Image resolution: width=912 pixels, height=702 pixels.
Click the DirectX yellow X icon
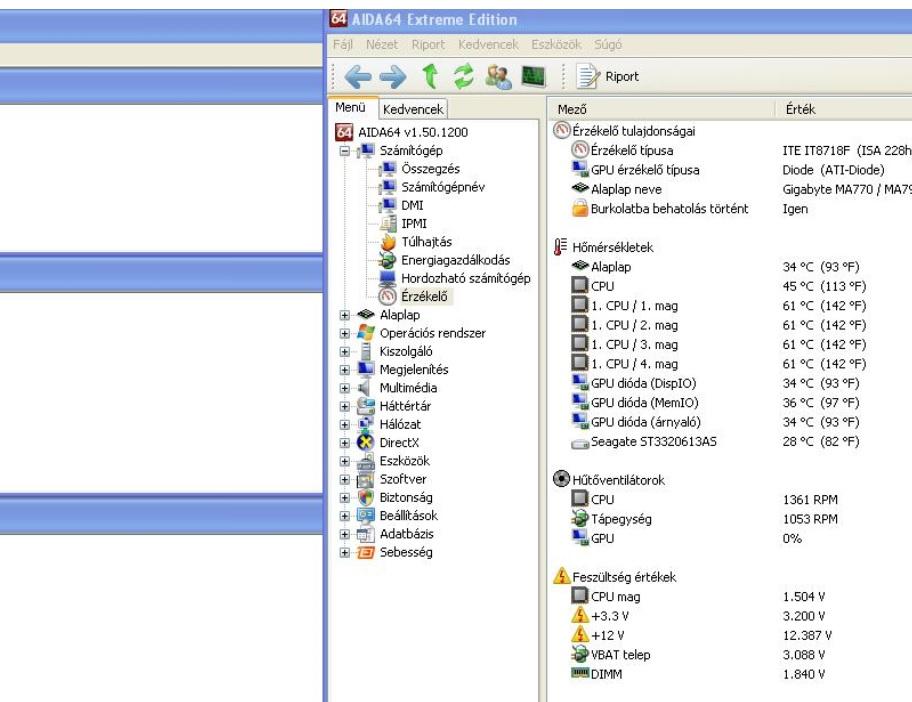point(366,443)
